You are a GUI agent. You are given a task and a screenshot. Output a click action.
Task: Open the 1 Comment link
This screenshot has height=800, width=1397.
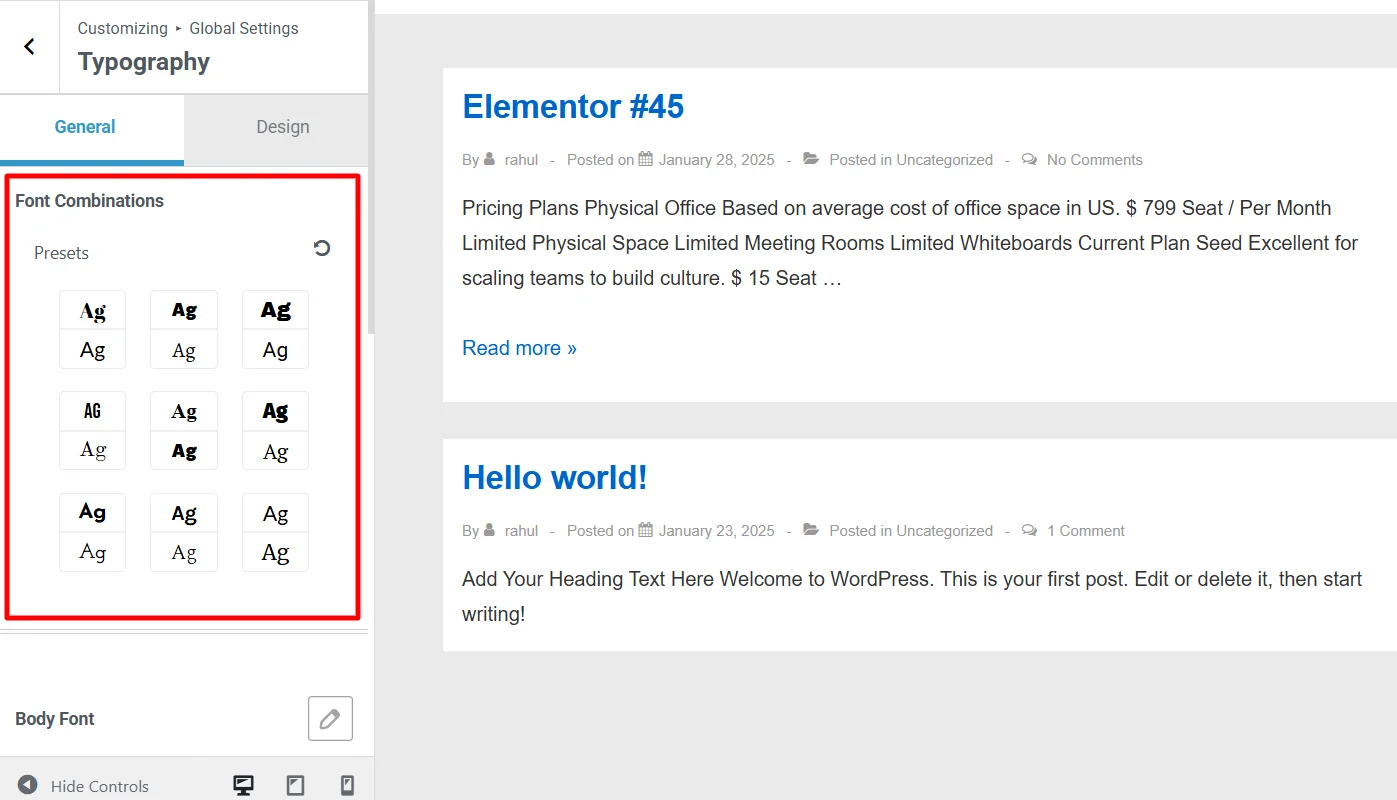coord(1085,531)
